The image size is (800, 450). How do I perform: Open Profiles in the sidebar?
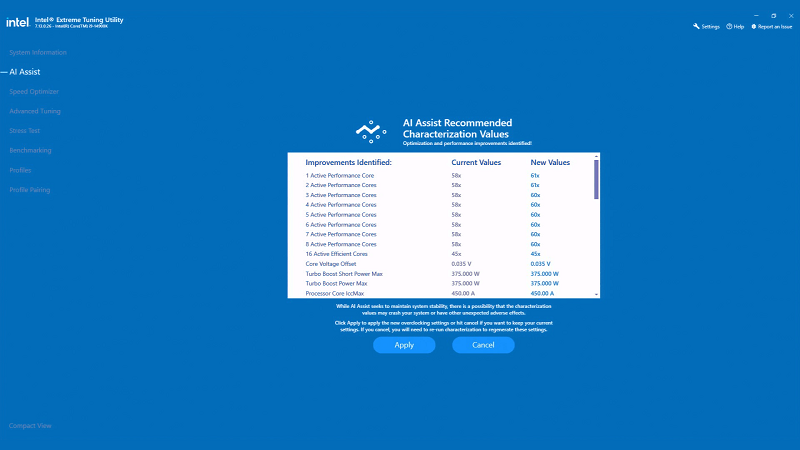[20, 170]
